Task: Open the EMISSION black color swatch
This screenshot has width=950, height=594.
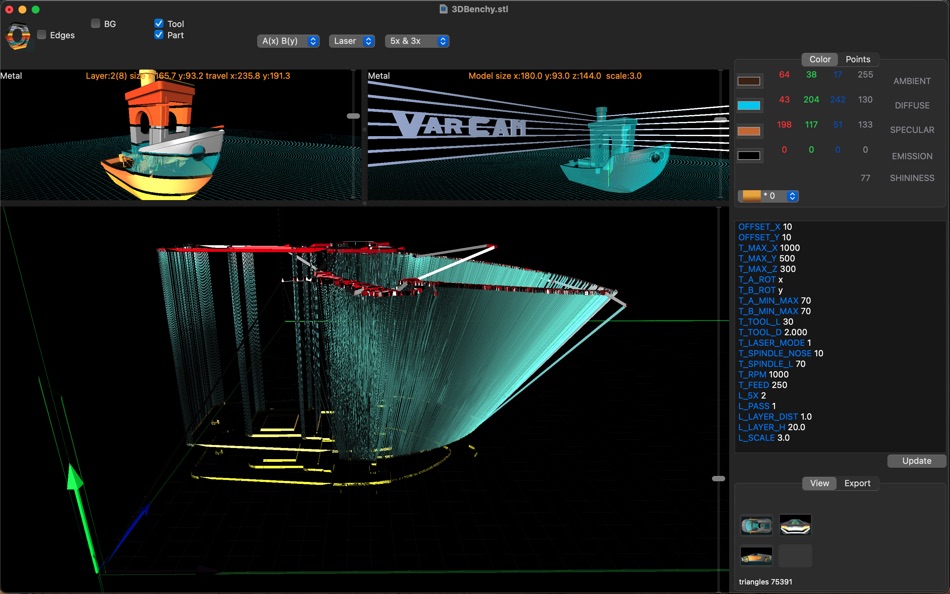Action: click(x=749, y=155)
